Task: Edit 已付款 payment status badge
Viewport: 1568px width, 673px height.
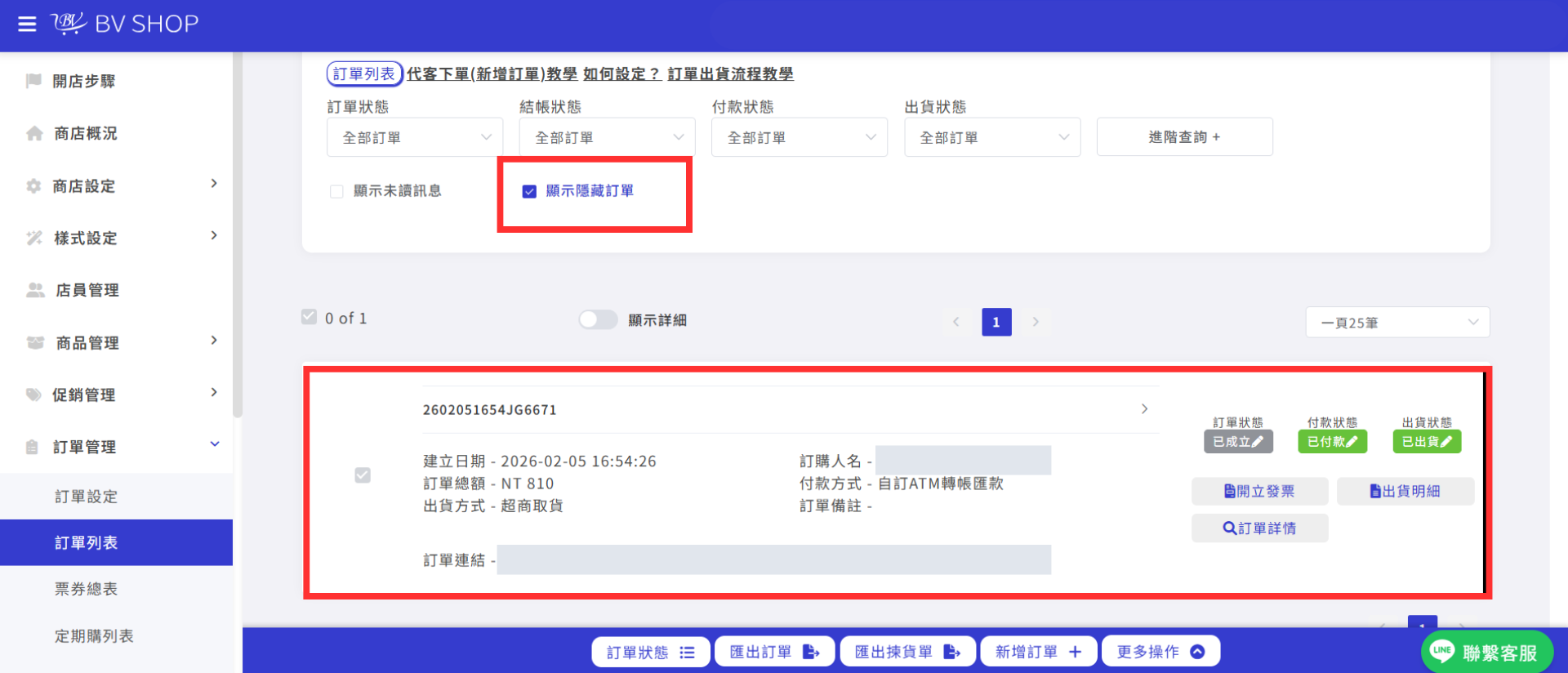Action: click(1332, 442)
